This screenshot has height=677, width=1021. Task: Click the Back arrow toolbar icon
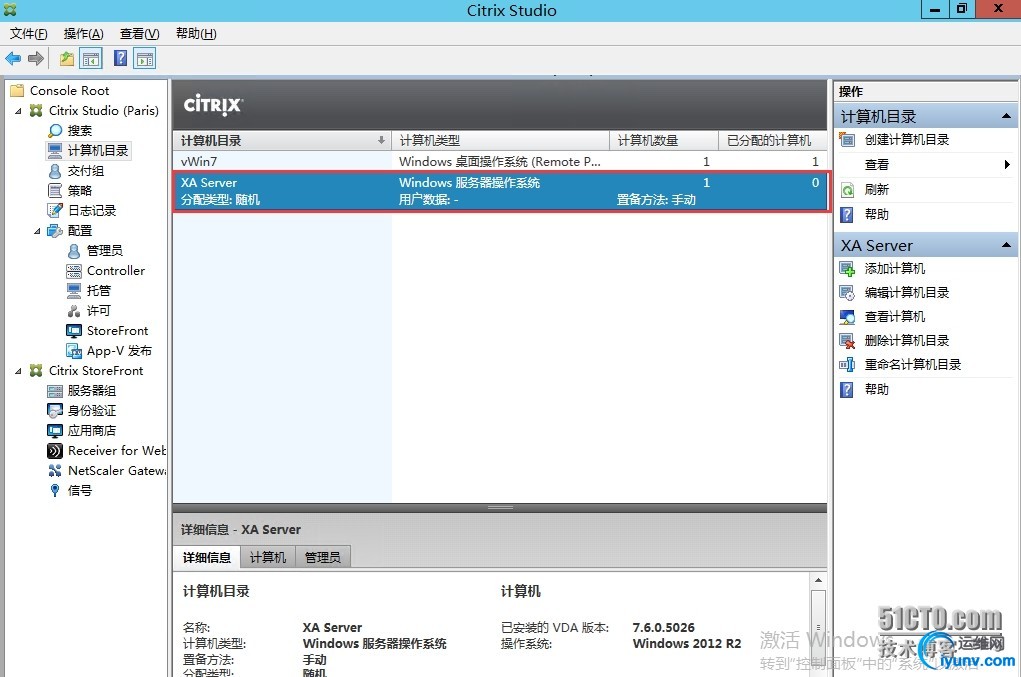(x=13, y=59)
